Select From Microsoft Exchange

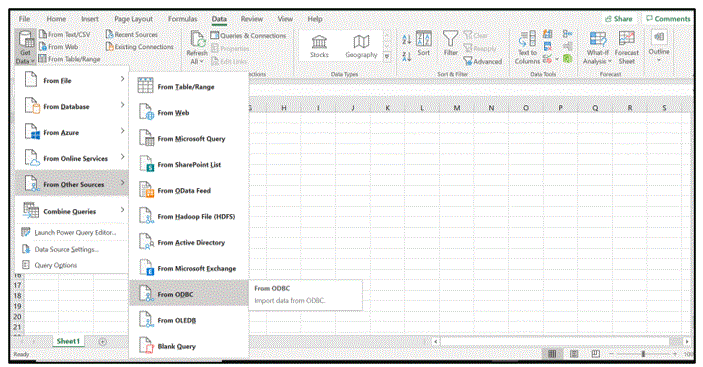click(x=189, y=268)
